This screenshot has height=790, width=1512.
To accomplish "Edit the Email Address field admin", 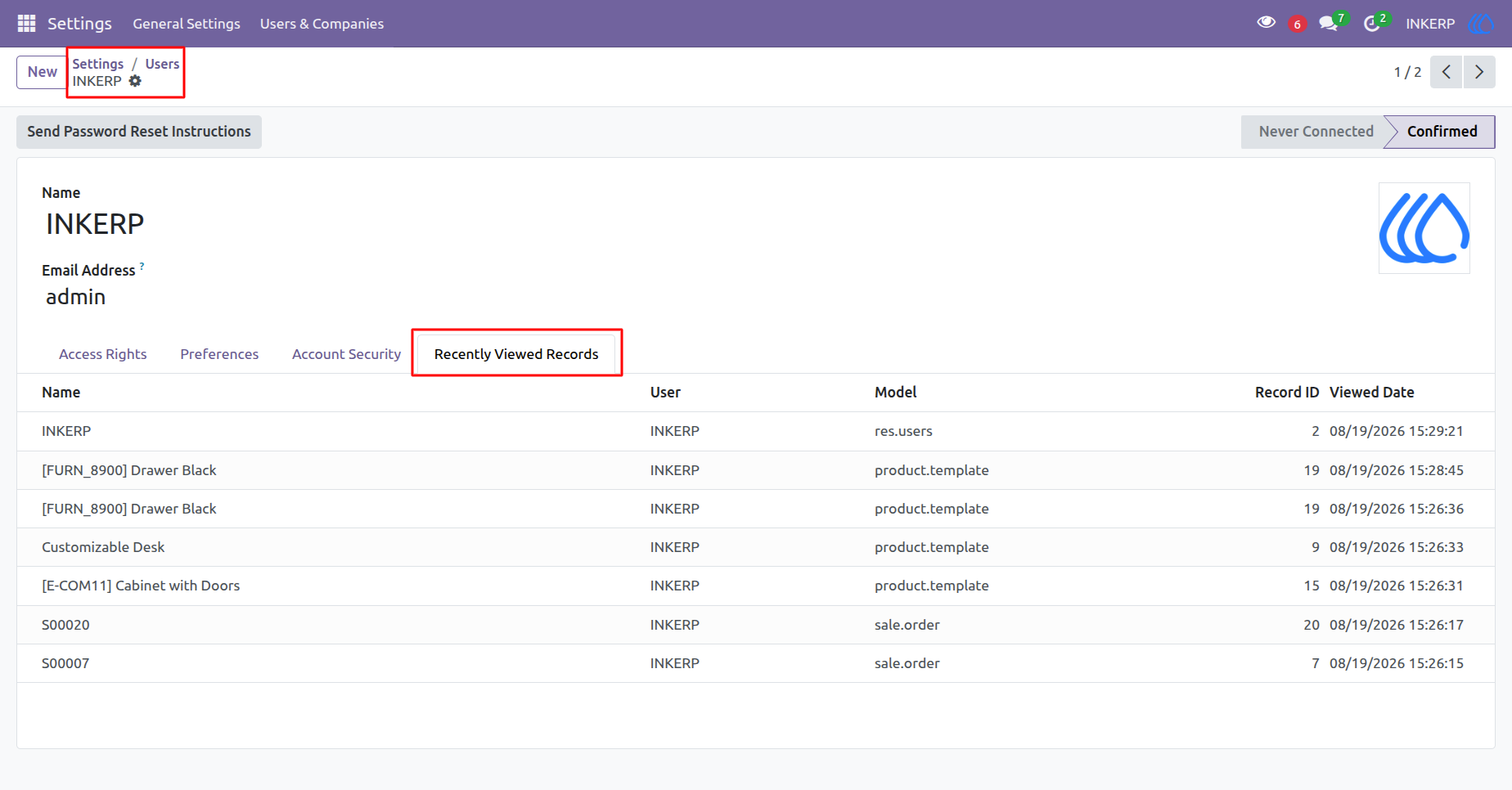I will [x=76, y=297].
